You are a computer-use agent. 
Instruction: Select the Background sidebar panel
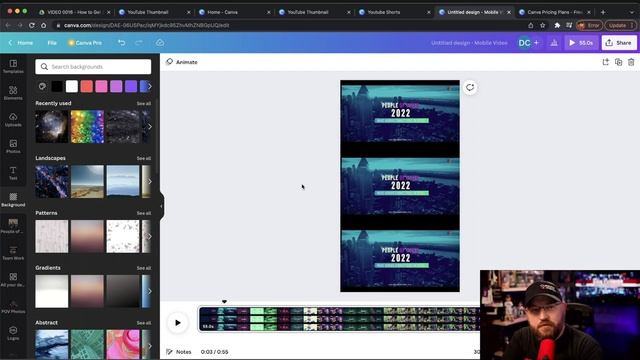tap(13, 200)
